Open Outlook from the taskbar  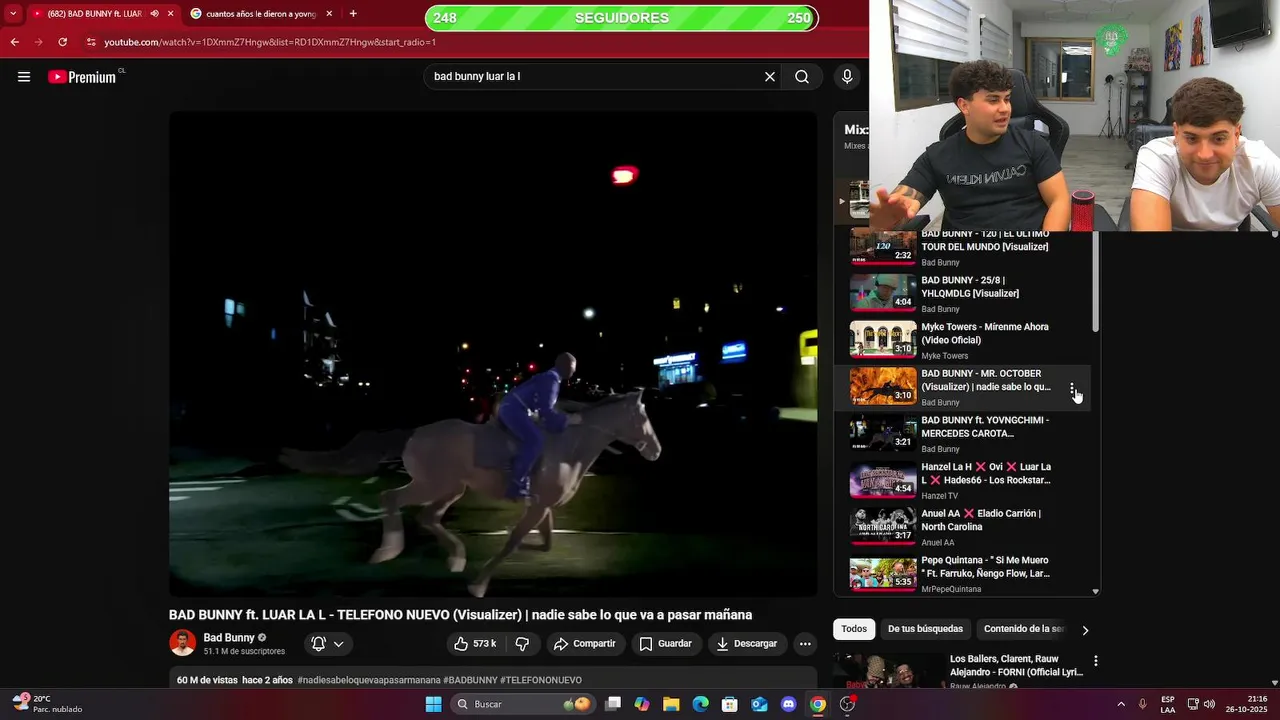click(759, 704)
